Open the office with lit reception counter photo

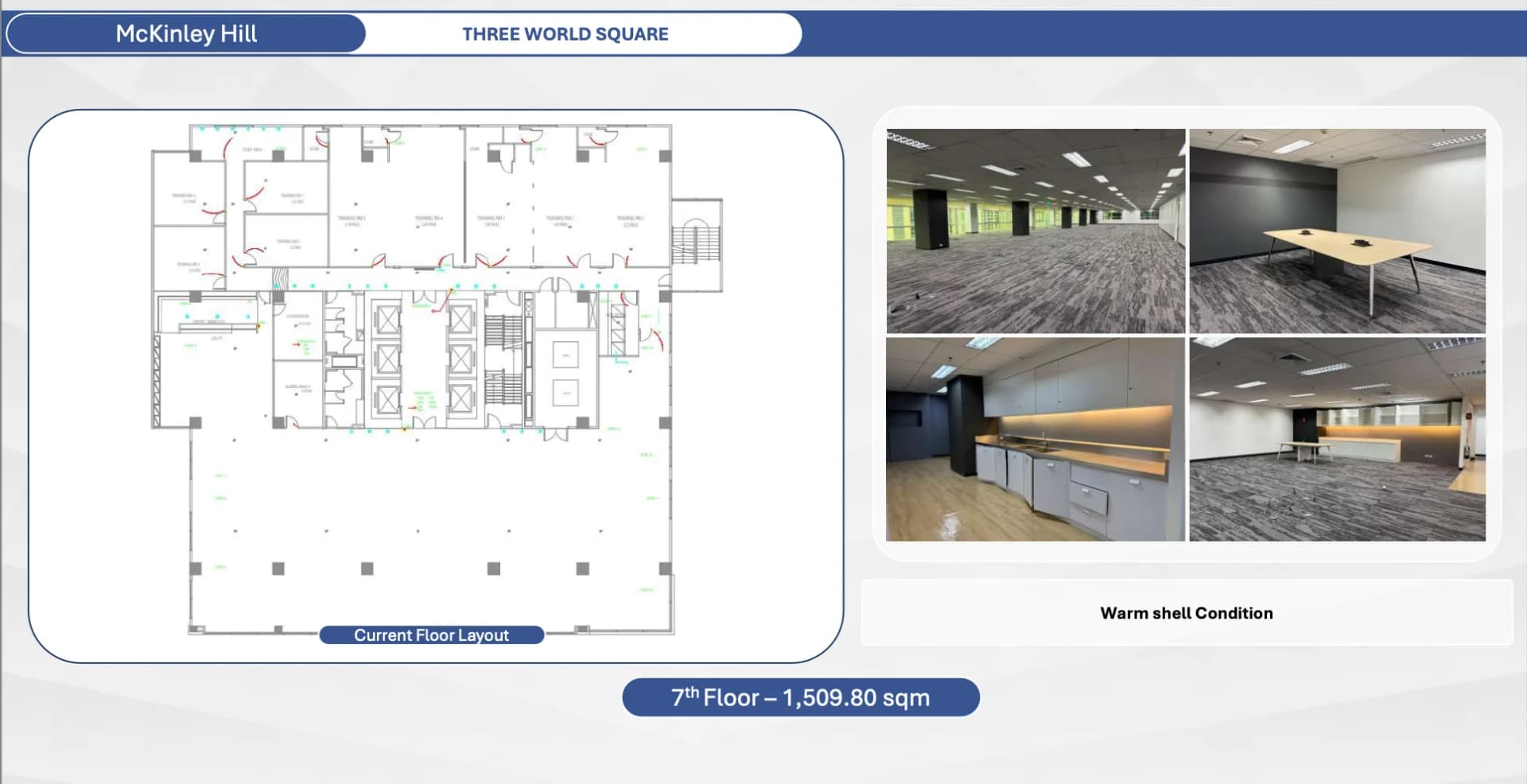pos(1338,439)
